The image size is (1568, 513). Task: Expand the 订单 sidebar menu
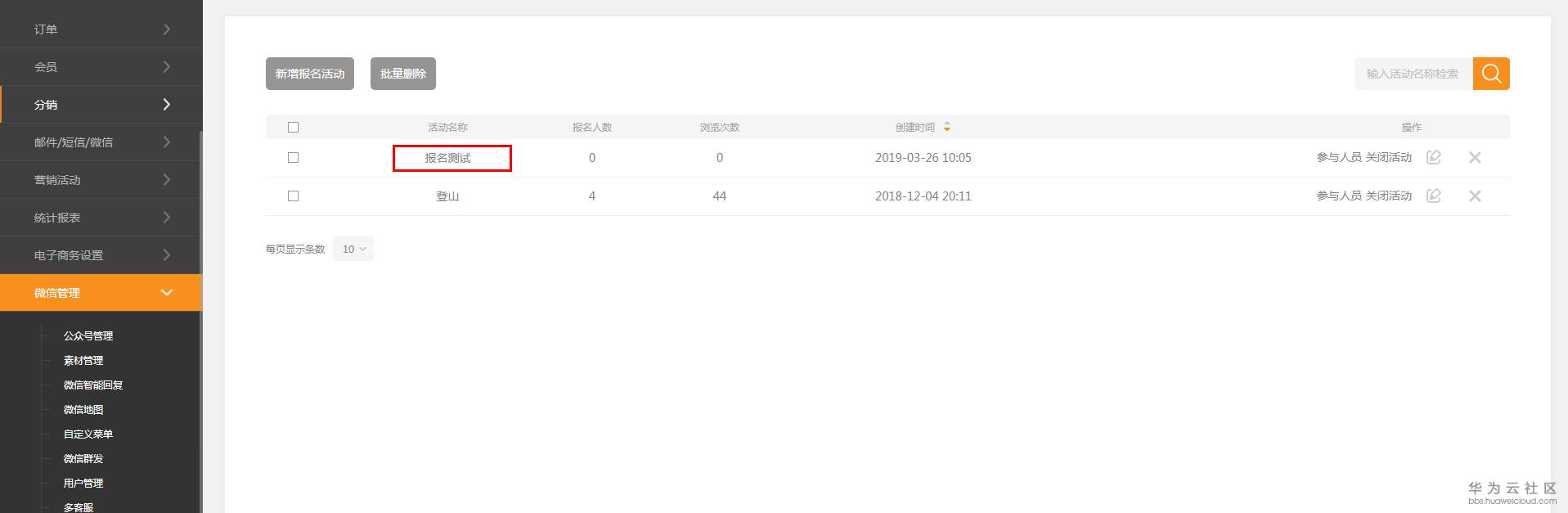(101, 29)
